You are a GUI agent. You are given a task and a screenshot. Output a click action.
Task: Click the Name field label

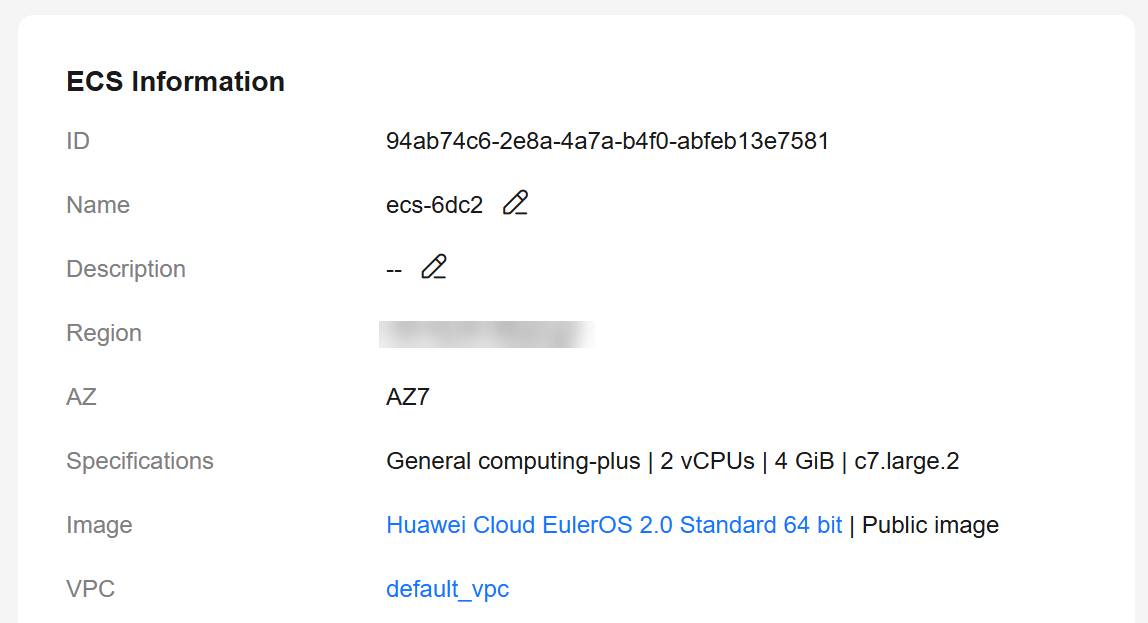98,205
